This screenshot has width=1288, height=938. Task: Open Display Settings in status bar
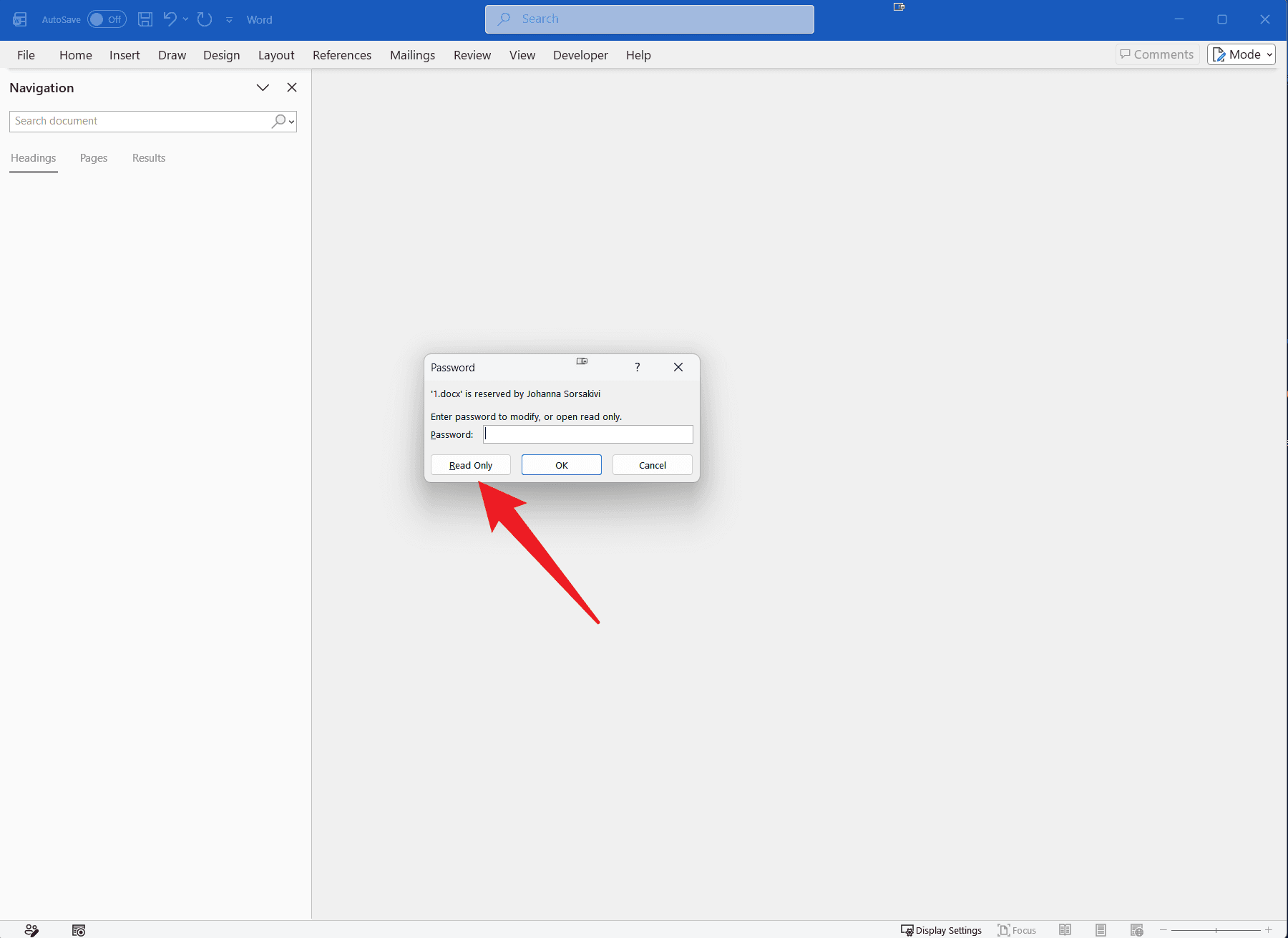[x=941, y=929]
